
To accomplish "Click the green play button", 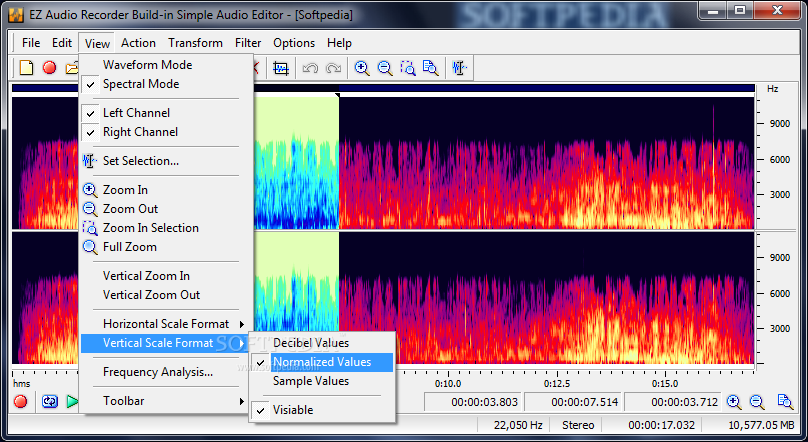I will [x=72, y=401].
